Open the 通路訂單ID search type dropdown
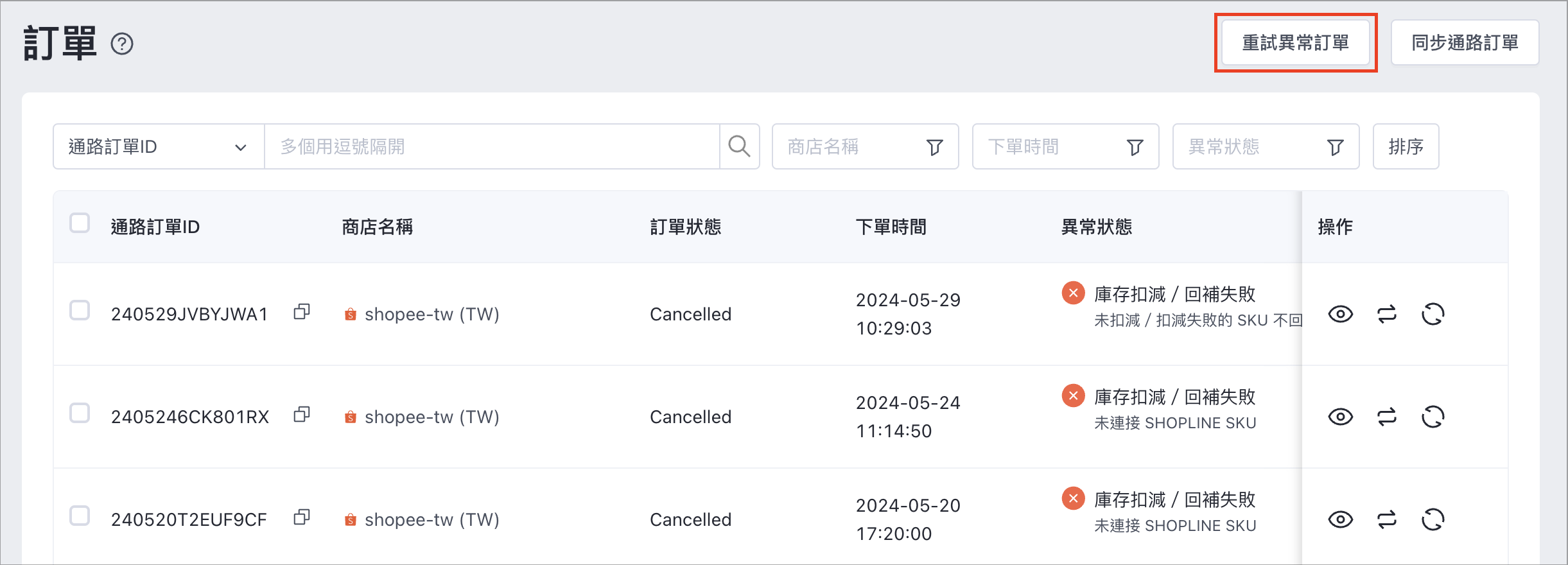Image resolution: width=1568 pixels, height=565 pixels. pyautogui.click(x=159, y=146)
